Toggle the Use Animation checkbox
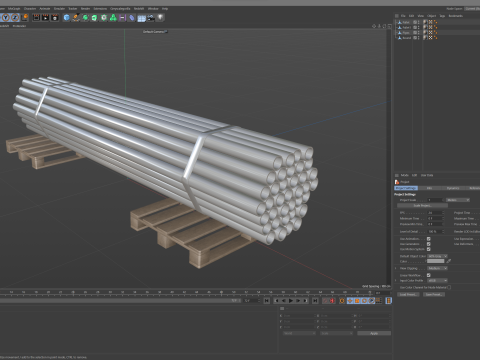Screen dimensions: 480x360 429,239
